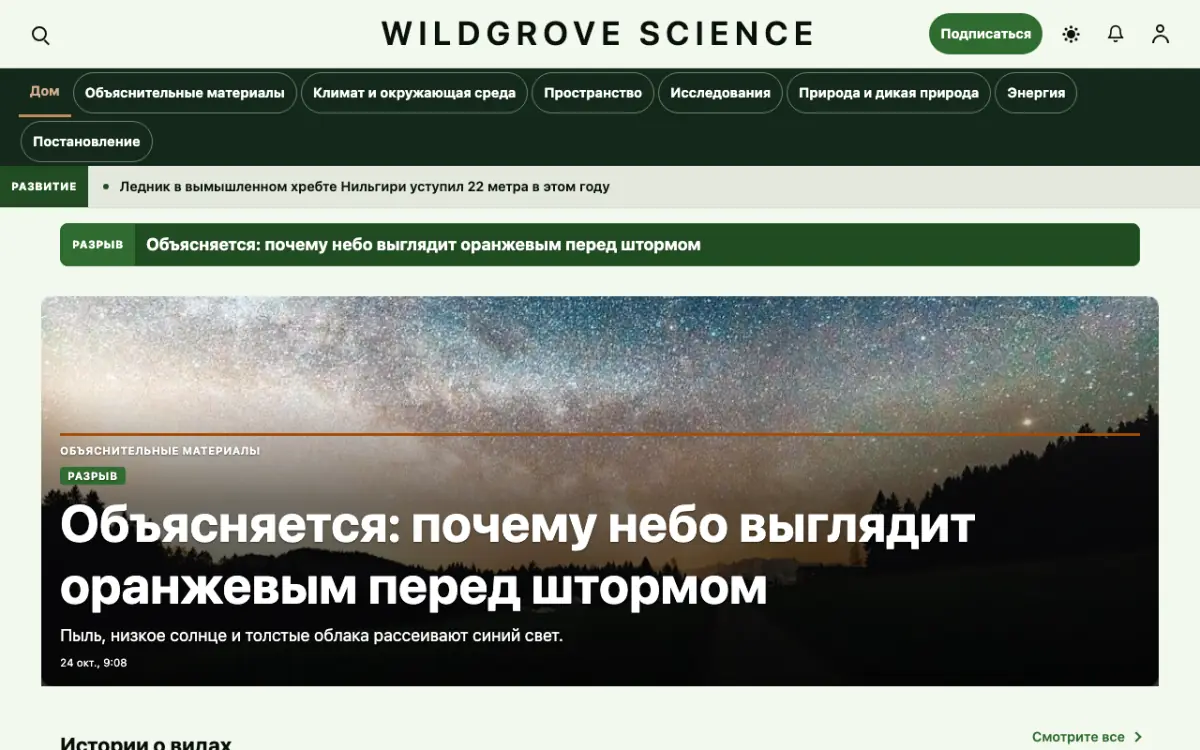Screen dimensions: 1200x750
Task: Toggle the sun theme icon
Action: pyautogui.click(x=1071, y=34)
